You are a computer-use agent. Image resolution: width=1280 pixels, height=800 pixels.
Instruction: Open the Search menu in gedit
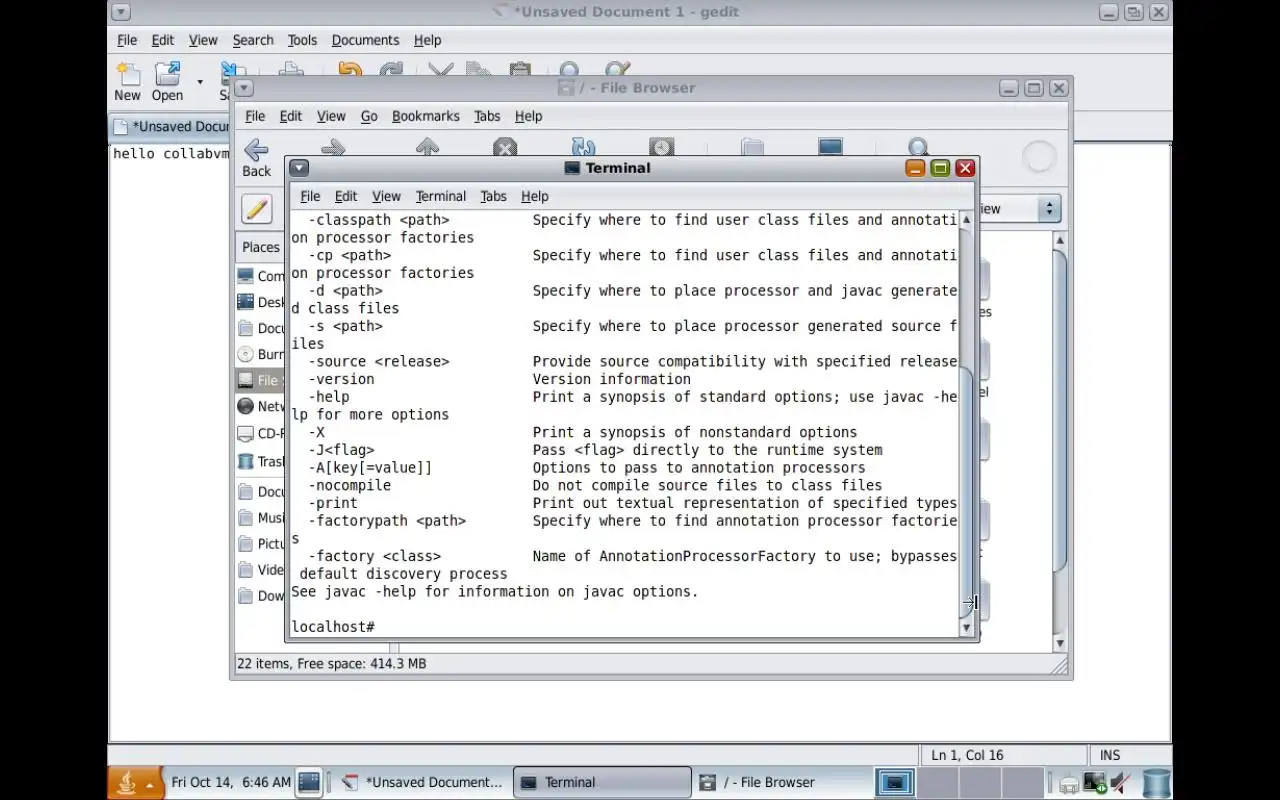(253, 40)
